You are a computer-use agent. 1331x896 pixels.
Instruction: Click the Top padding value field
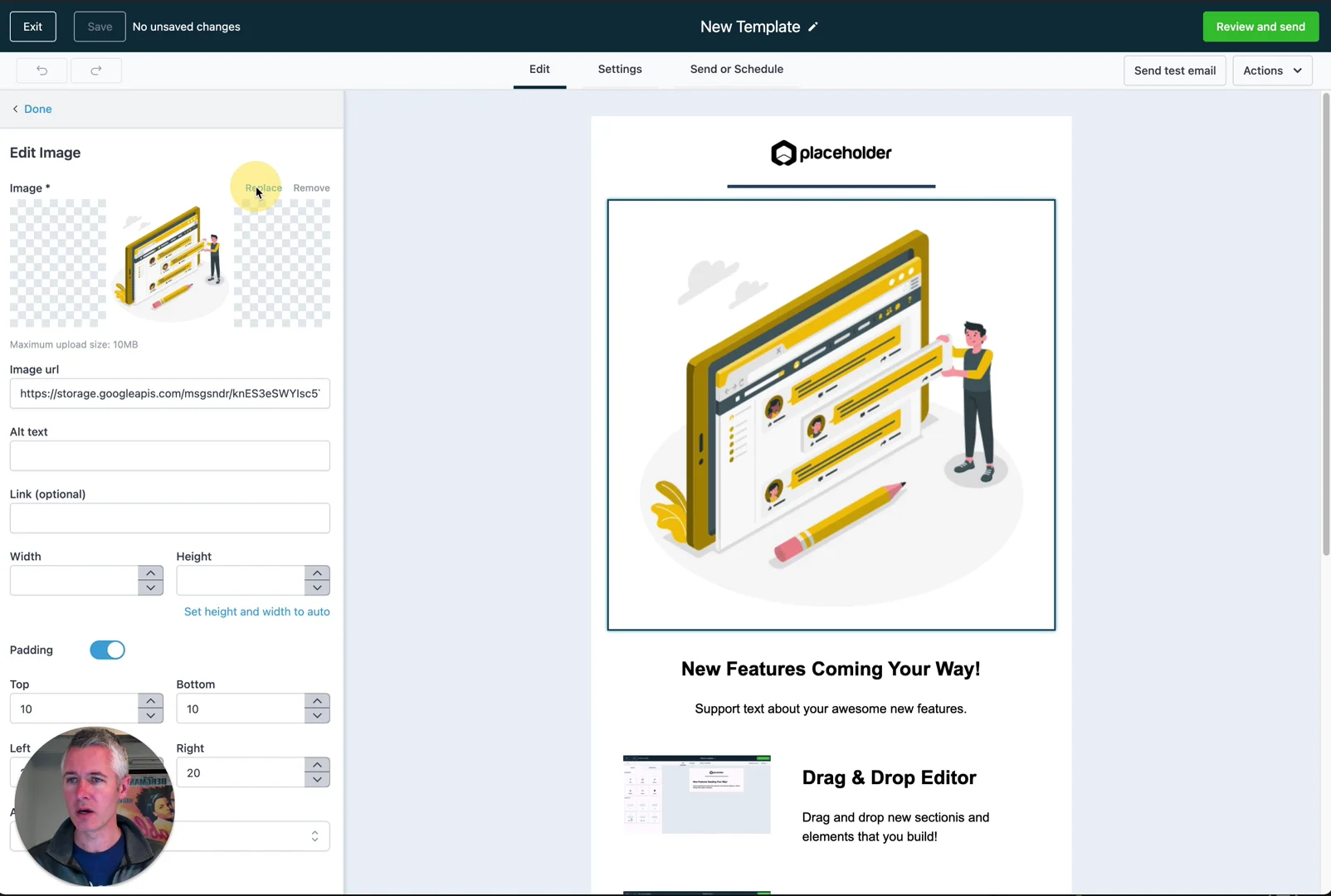74,709
